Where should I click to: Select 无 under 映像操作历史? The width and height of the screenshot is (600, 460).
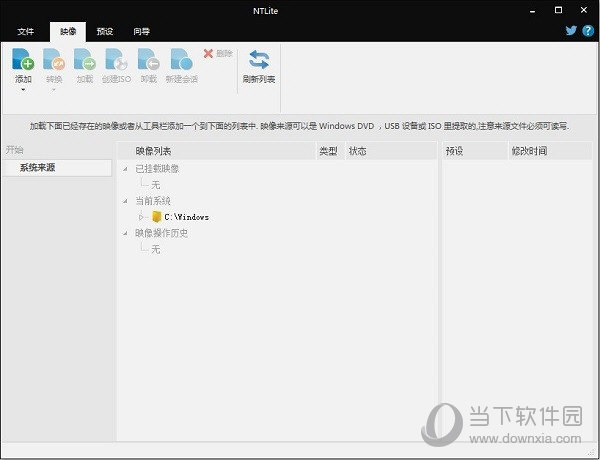coord(155,249)
